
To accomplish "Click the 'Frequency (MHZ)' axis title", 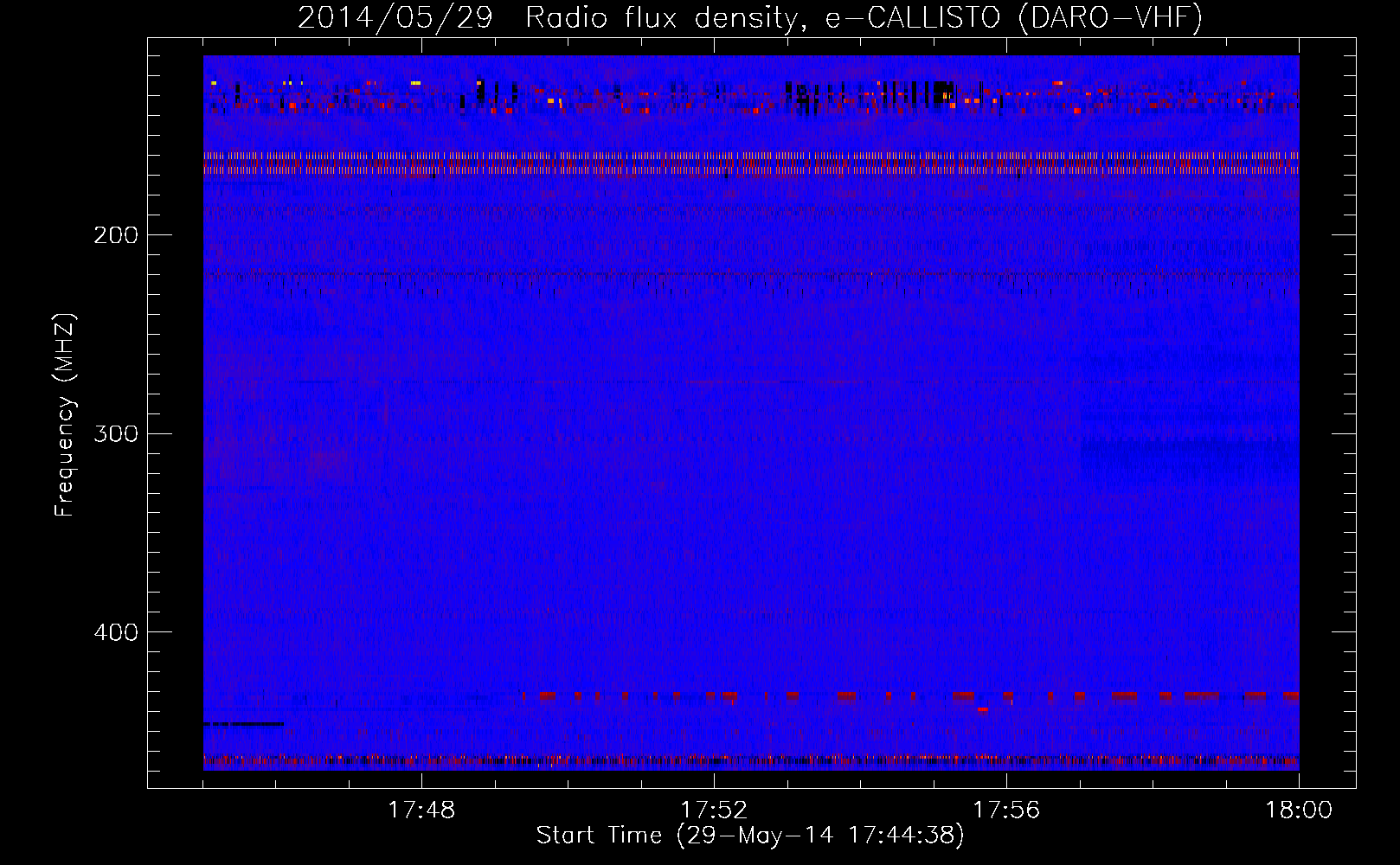I will coord(65,415).
